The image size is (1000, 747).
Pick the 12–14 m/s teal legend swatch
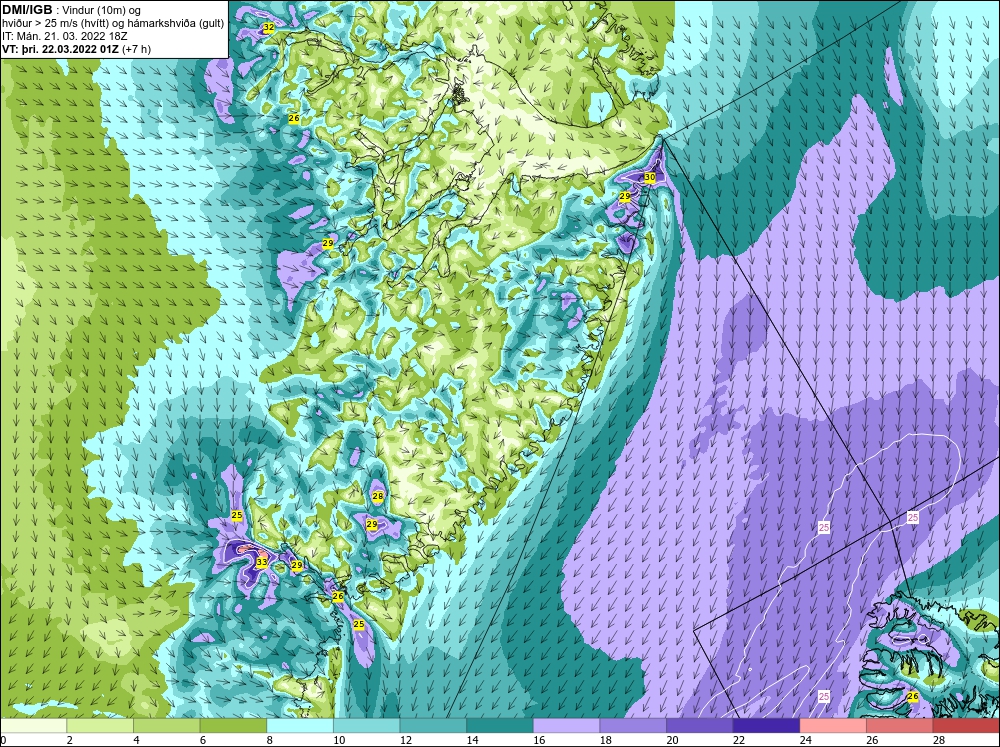433,726
